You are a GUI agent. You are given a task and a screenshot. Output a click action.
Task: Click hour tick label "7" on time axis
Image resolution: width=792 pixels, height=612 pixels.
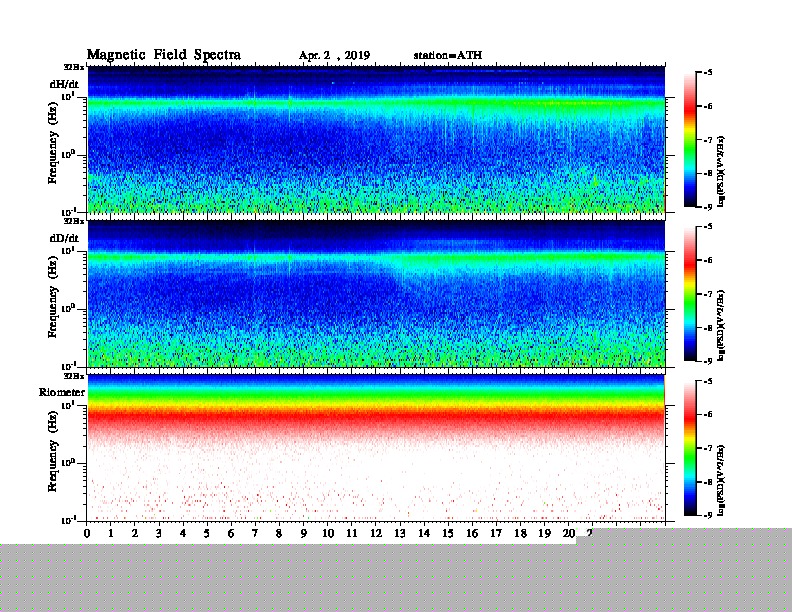256,533
